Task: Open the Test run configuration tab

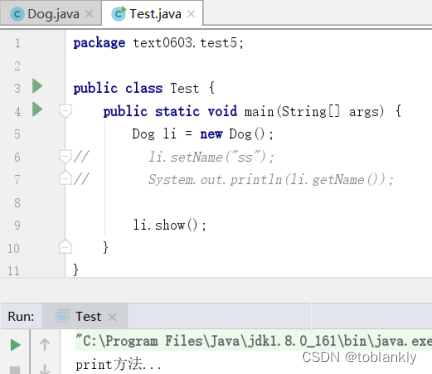Action: (x=85, y=316)
